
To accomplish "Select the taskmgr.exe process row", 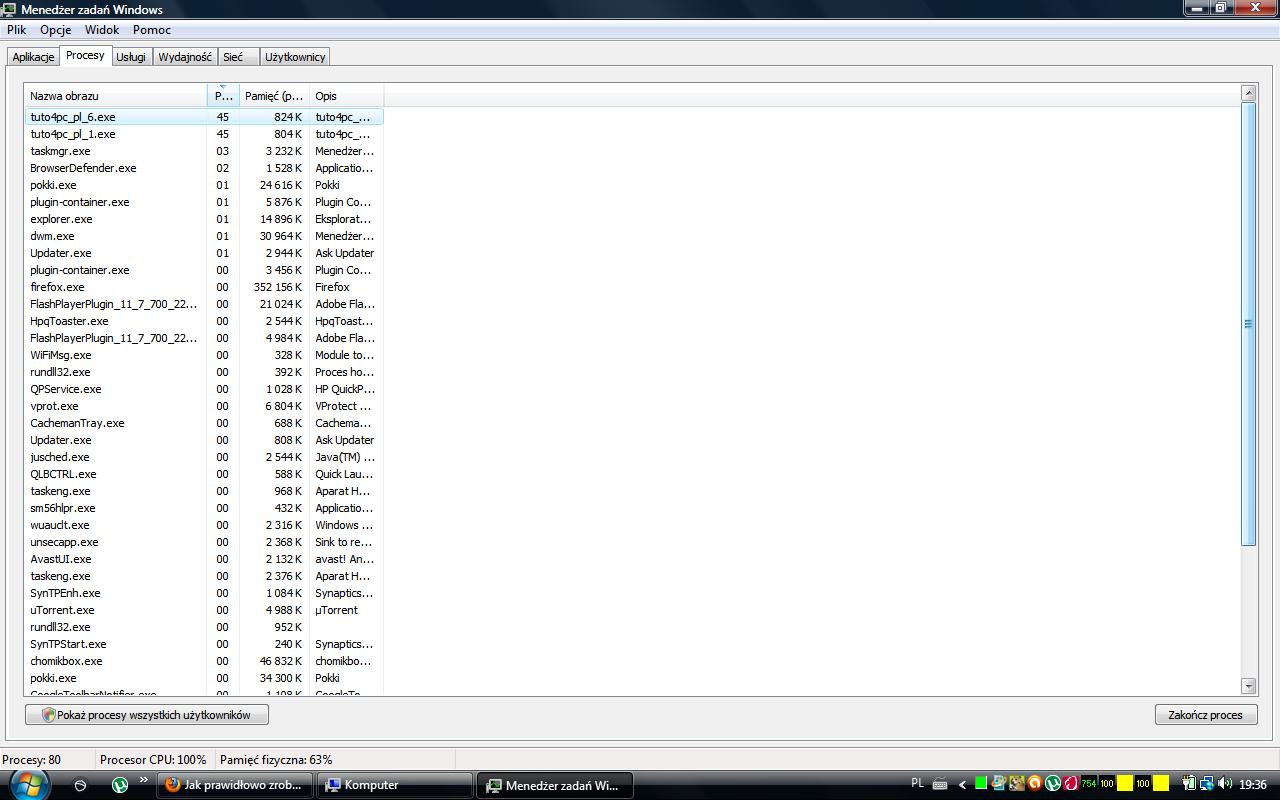I will coord(204,151).
